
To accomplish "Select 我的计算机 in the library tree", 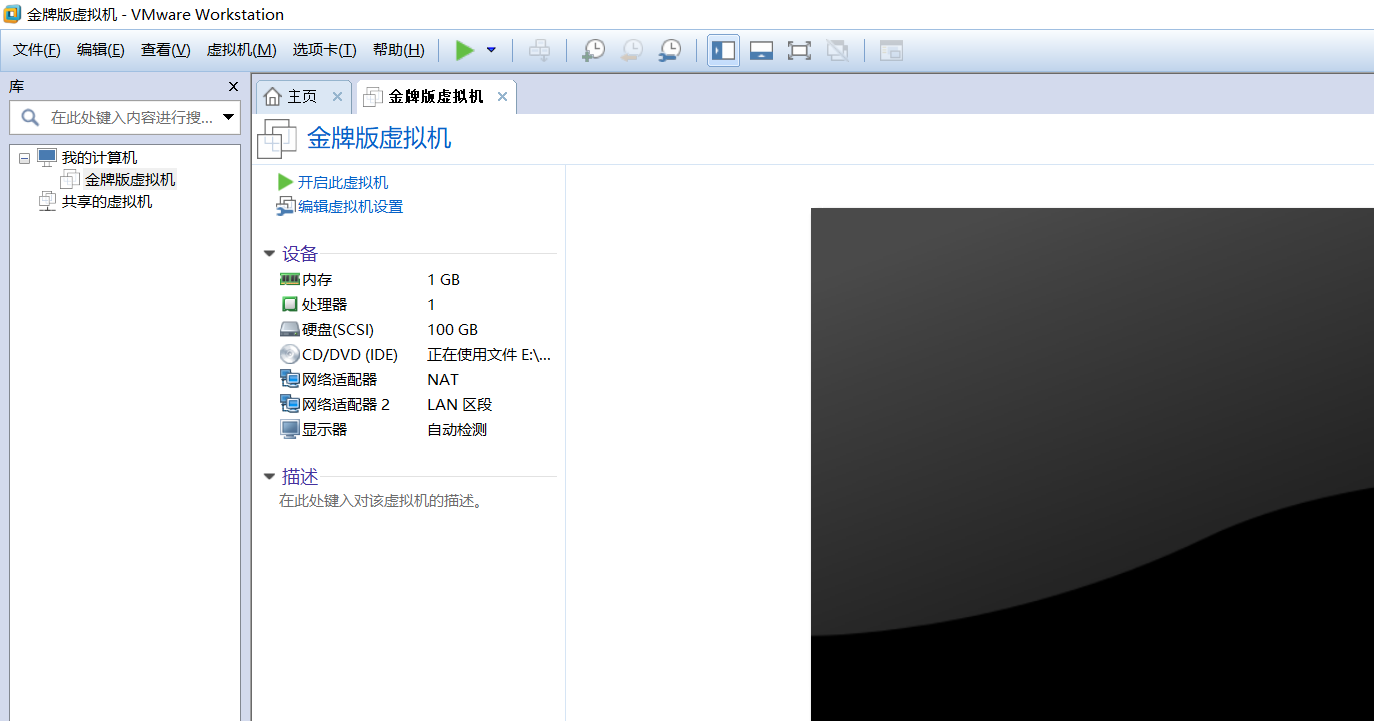I will pyautogui.click(x=99, y=158).
